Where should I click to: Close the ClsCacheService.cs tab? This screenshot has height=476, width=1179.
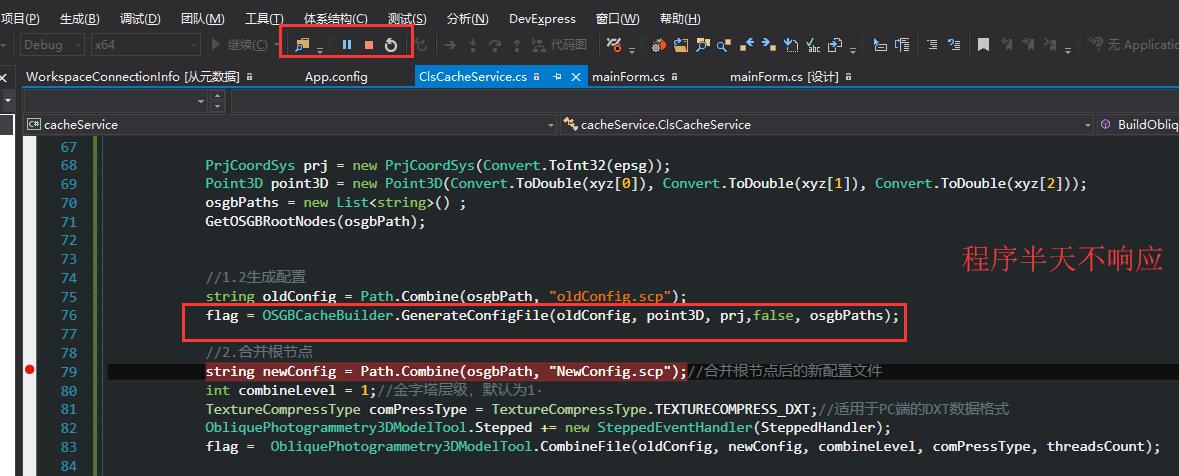576,77
